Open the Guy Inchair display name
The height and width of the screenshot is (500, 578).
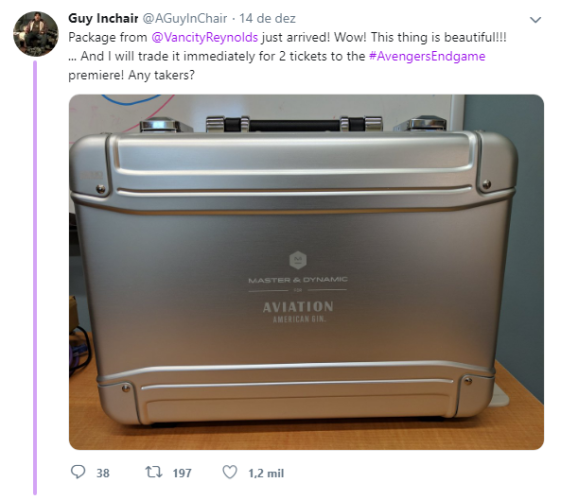pyautogui.click(x=103, y=18)
